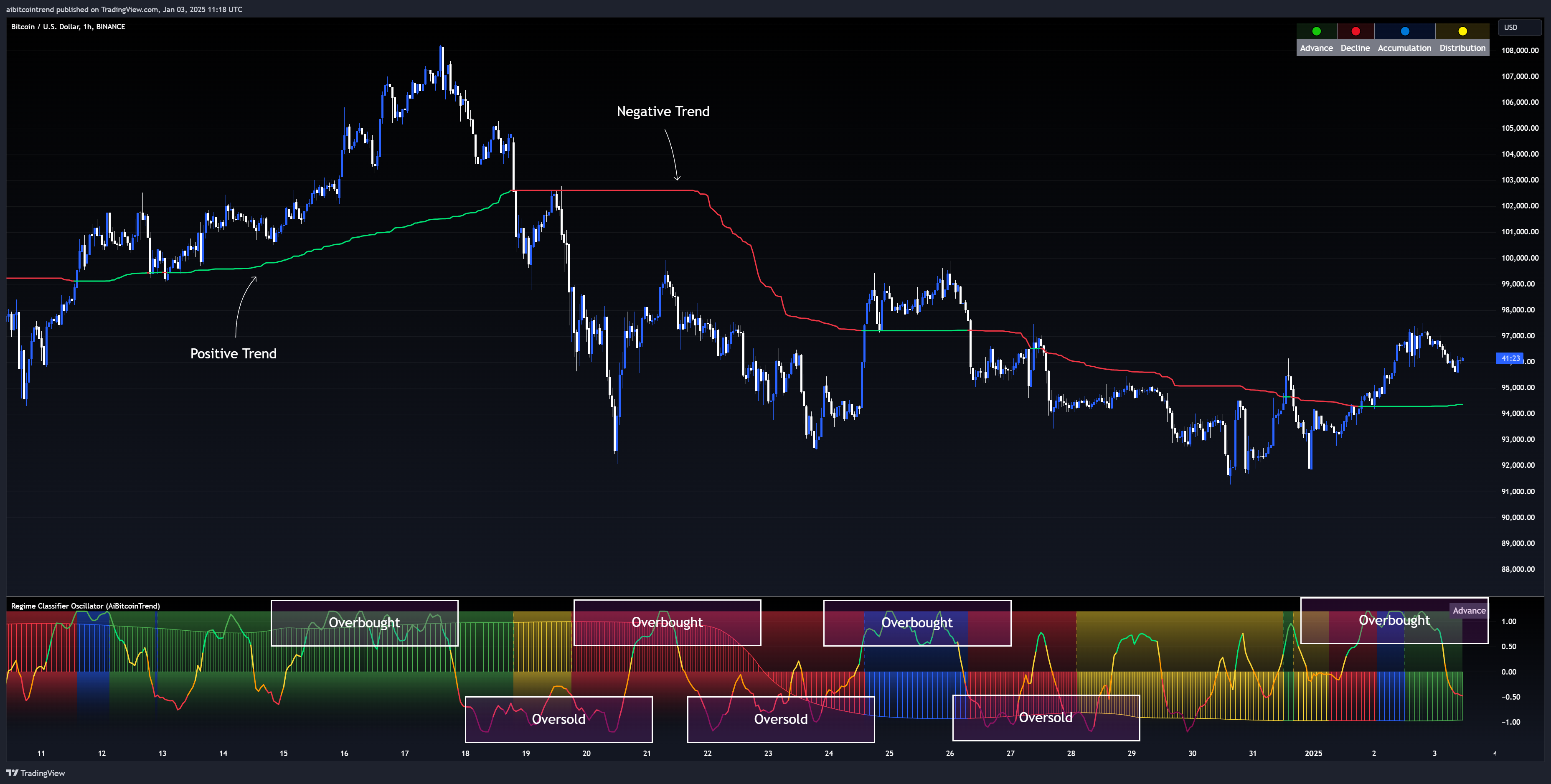Click the Oversold label above dates 26 to 28

[x=1046, y=717]
